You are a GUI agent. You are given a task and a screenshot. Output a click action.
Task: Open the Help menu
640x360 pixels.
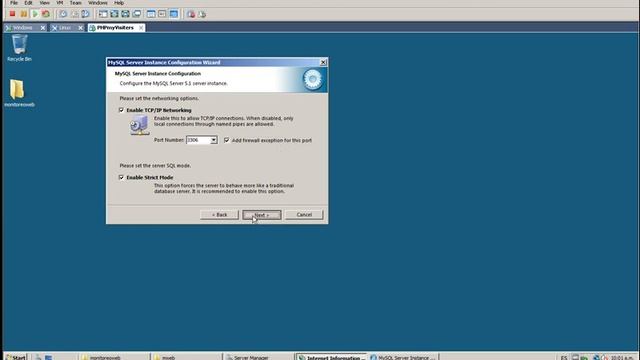[119, 3]
